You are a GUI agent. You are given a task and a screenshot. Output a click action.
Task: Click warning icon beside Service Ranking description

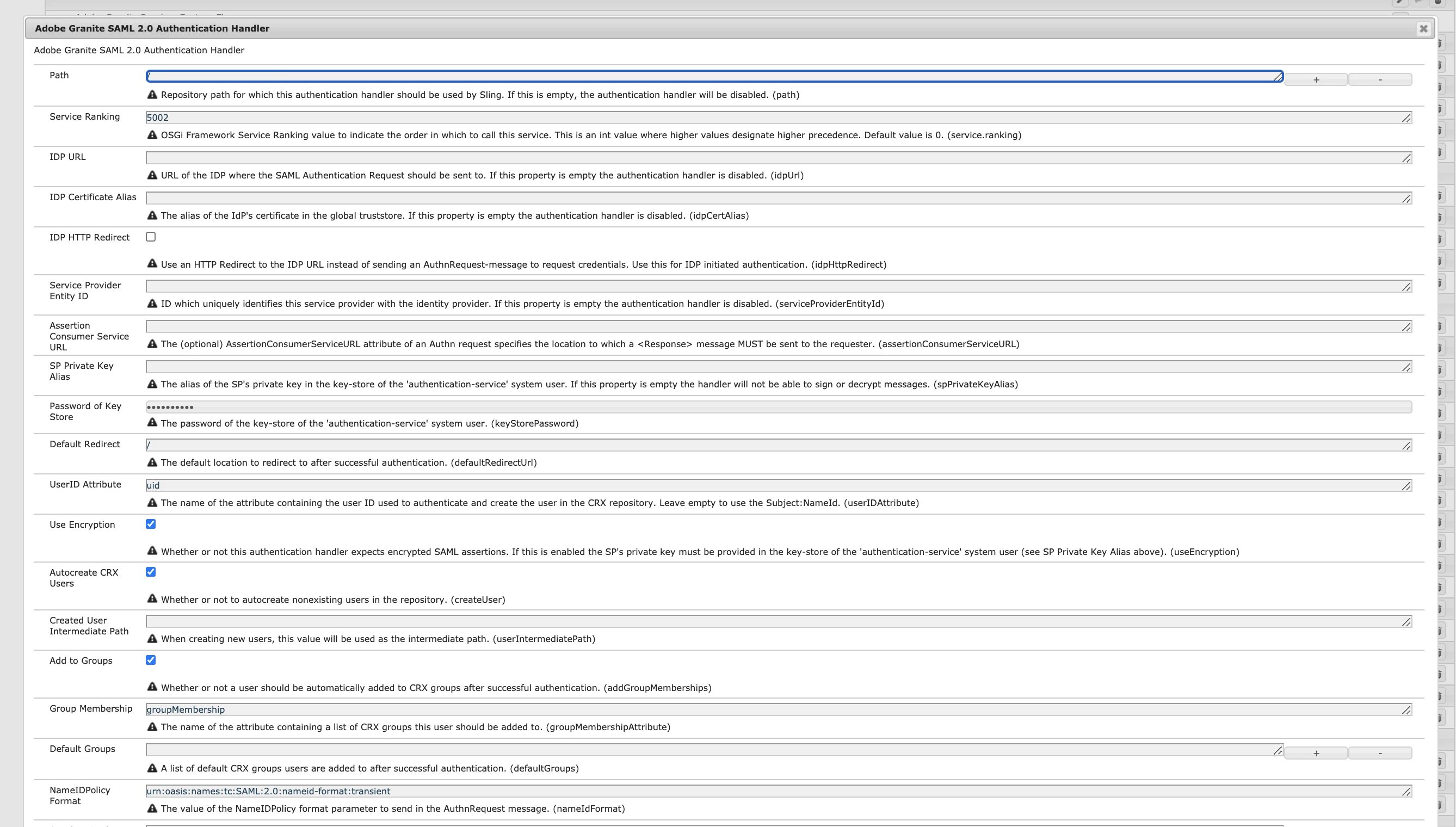(x=152, y=135)
